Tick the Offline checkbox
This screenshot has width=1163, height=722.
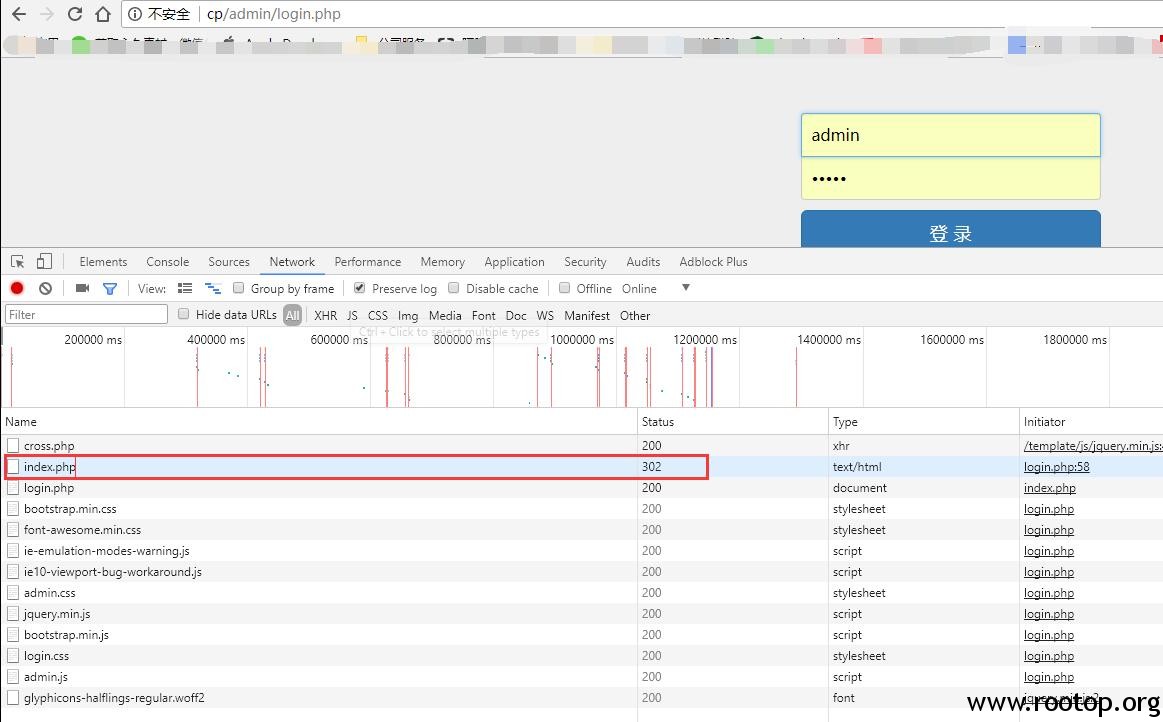coord(564,288)
